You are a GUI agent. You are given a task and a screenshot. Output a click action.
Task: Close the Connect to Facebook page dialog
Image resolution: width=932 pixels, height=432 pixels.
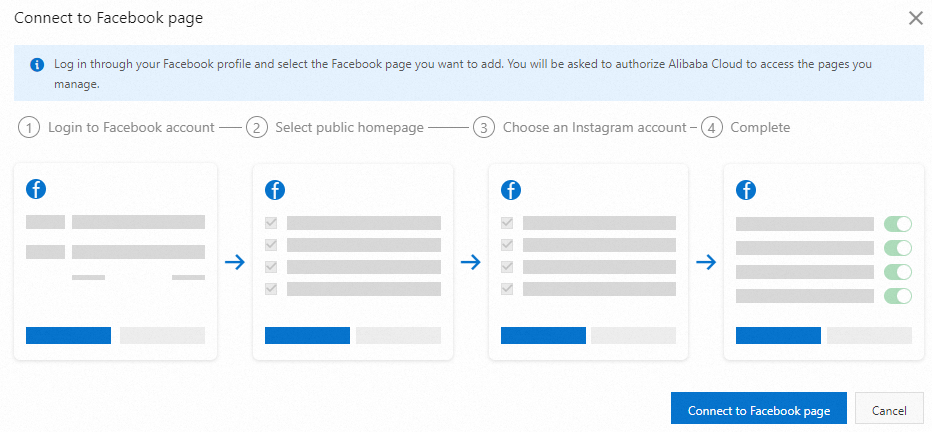click(x=915, y=18)
